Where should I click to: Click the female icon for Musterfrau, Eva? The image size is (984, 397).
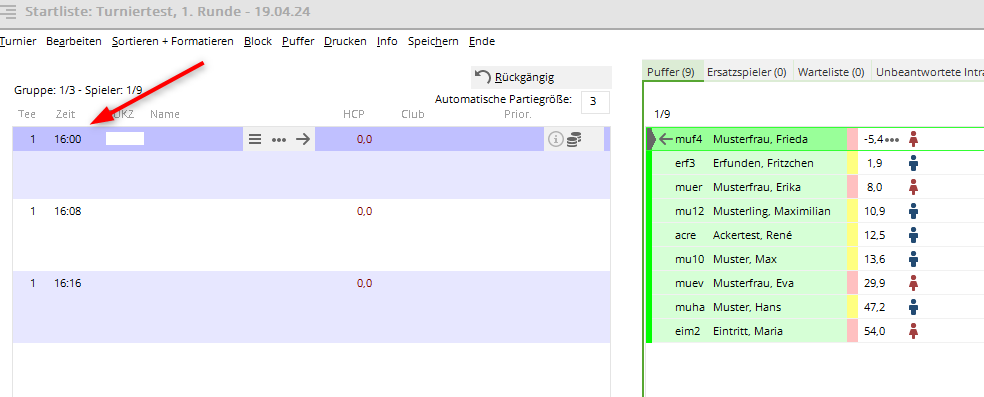click(914, 283)
